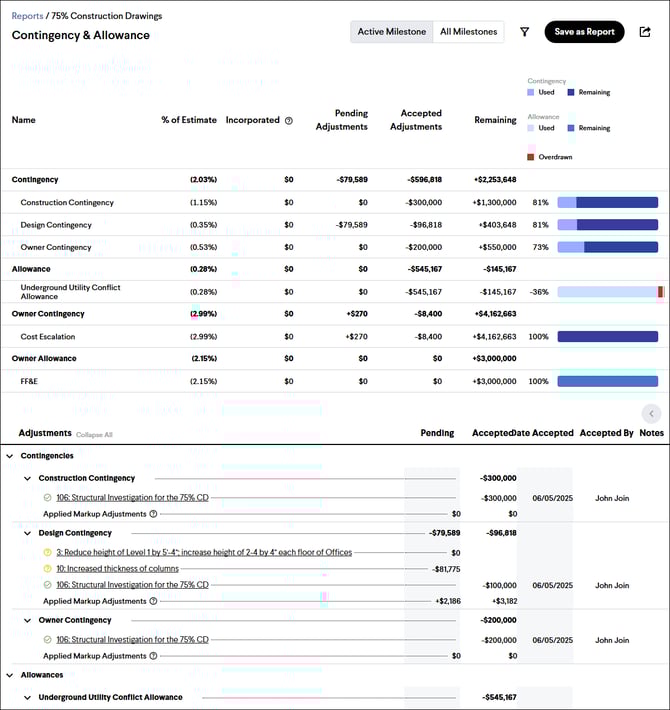Click Date Accepted column header

pos(542,433)
